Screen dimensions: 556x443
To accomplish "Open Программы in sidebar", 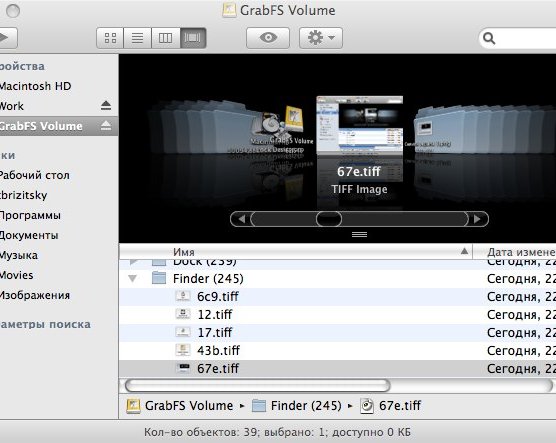I will click(x=30, y=215).
